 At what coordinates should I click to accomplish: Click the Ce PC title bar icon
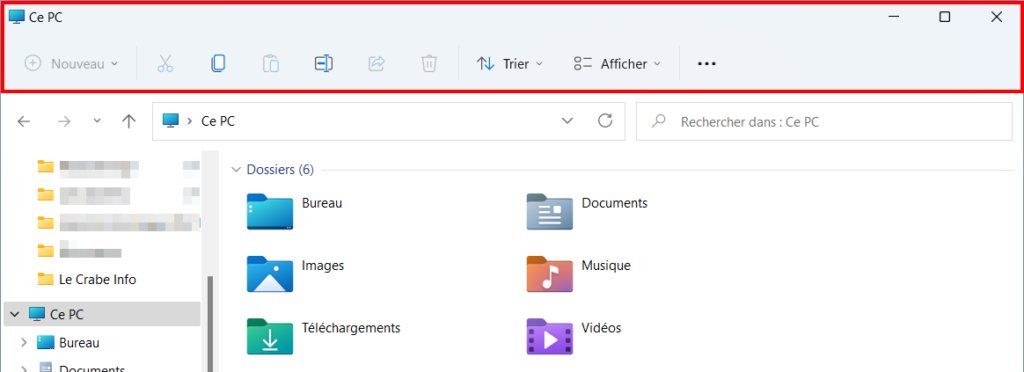(x=16, y=17)
